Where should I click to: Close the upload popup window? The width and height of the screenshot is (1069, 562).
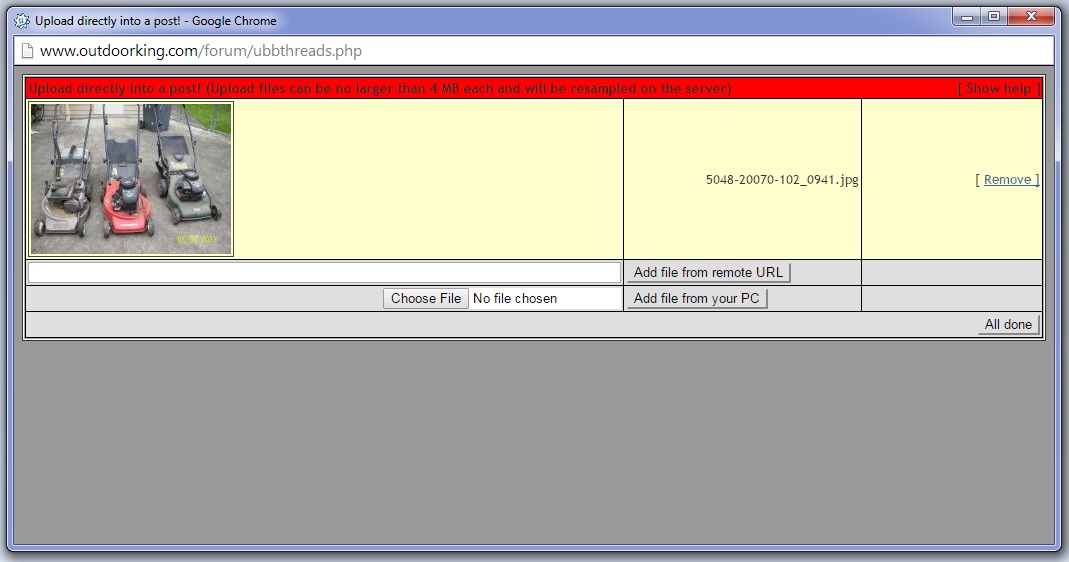click(1029, 17)
